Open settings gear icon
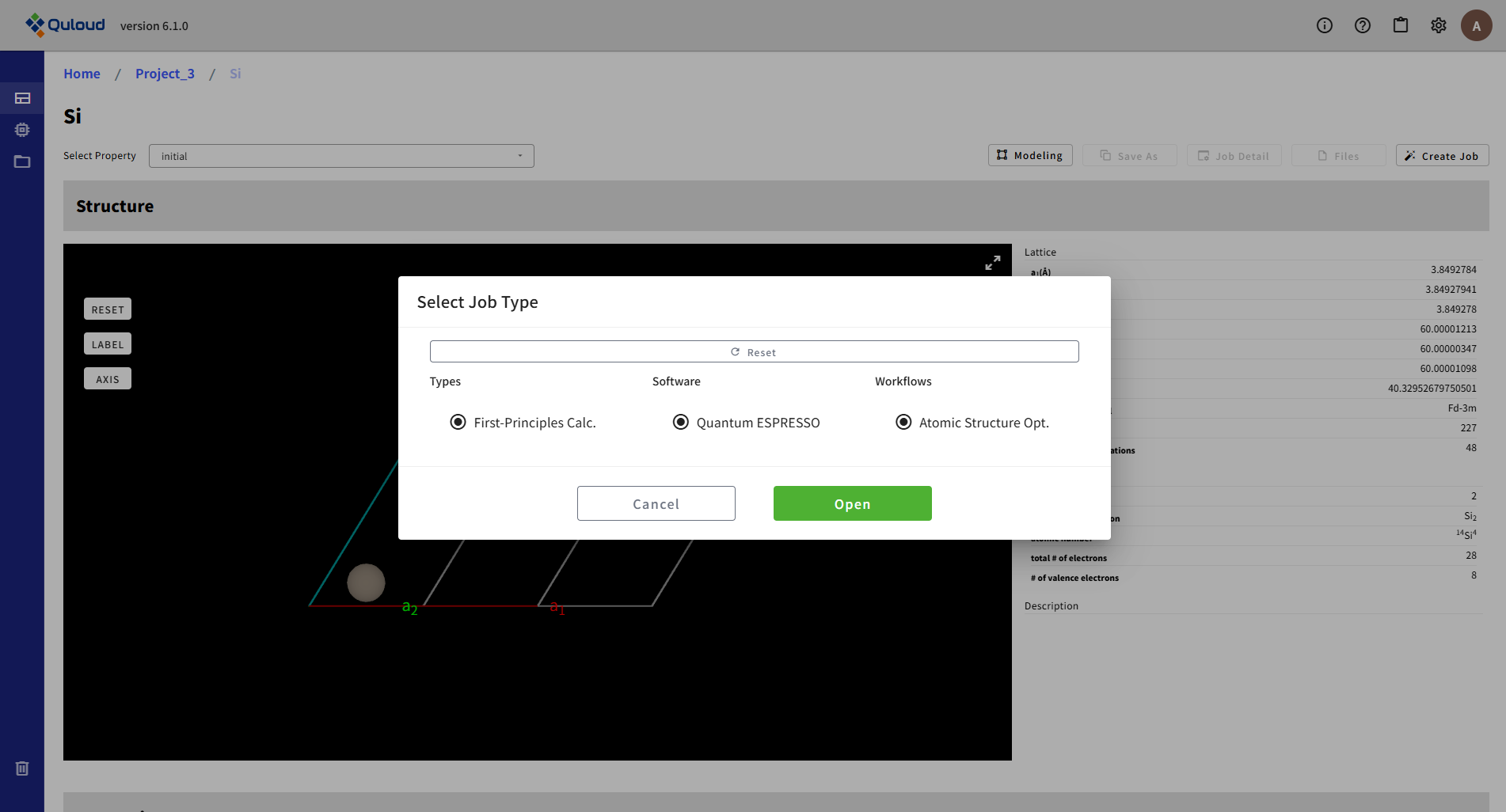 click(1439, 25)
